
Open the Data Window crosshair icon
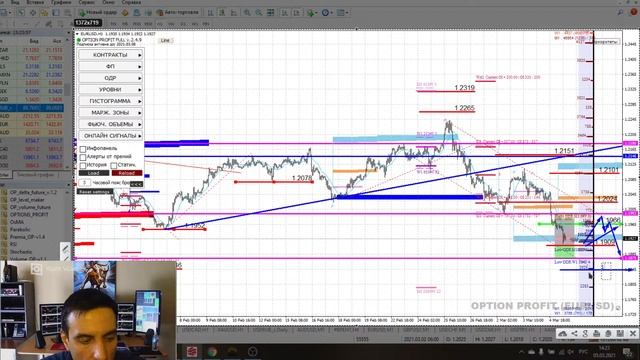33,13
